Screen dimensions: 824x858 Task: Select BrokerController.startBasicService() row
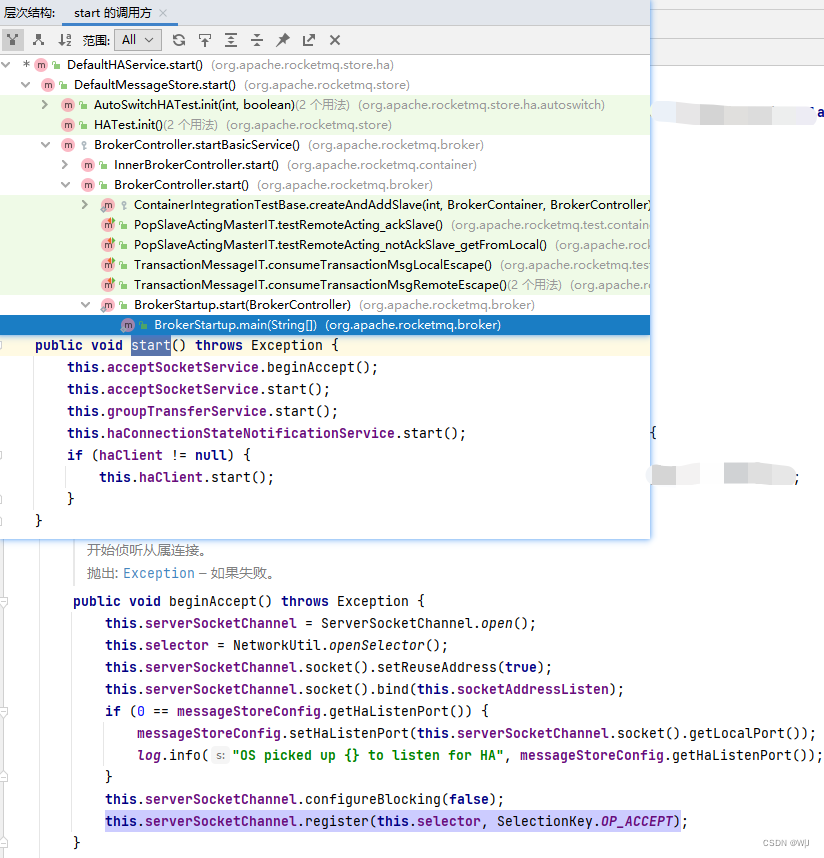pos(325,145)
